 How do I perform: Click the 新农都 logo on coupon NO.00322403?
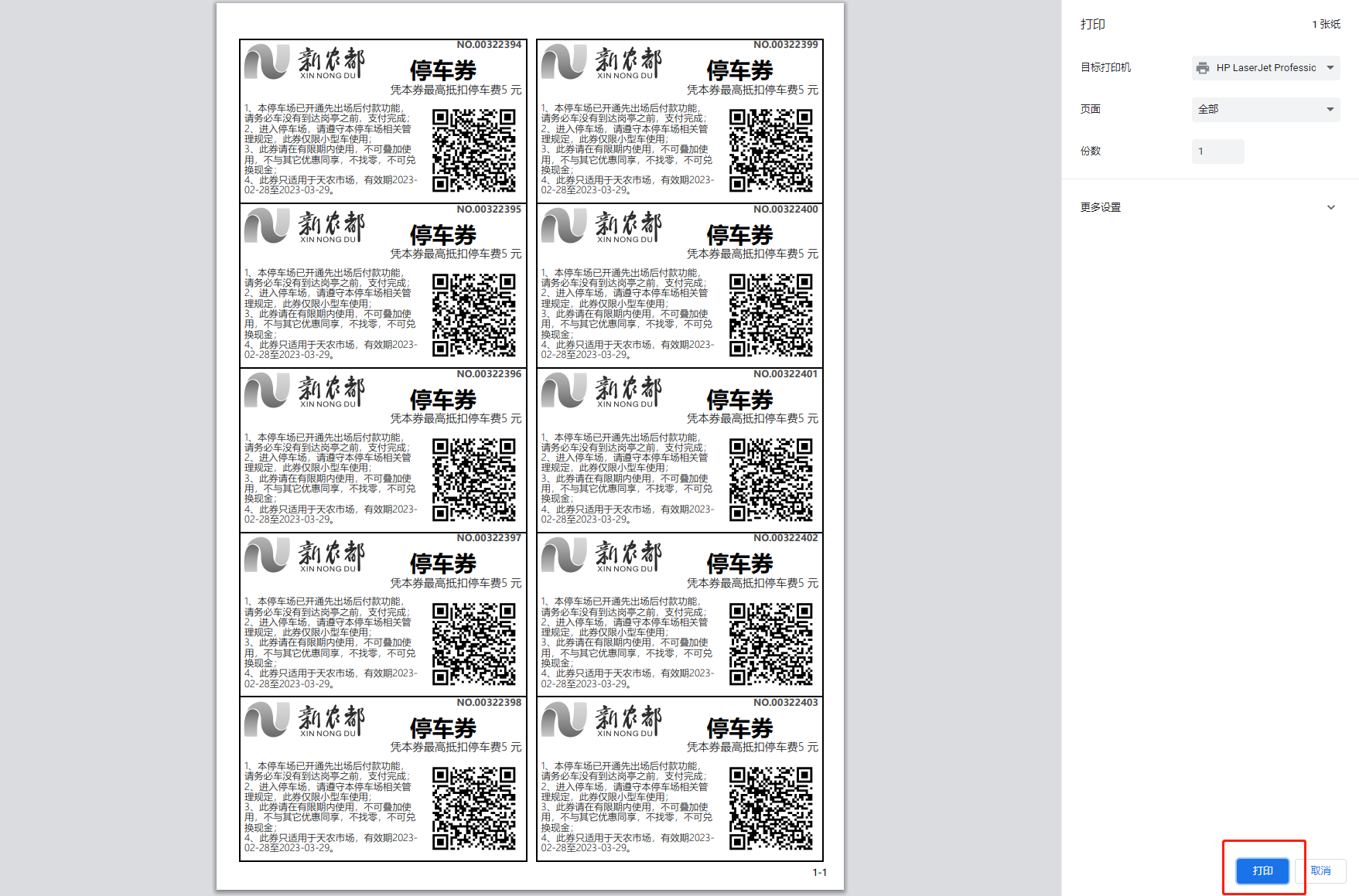pyautogui.click(x=602, y=721)
